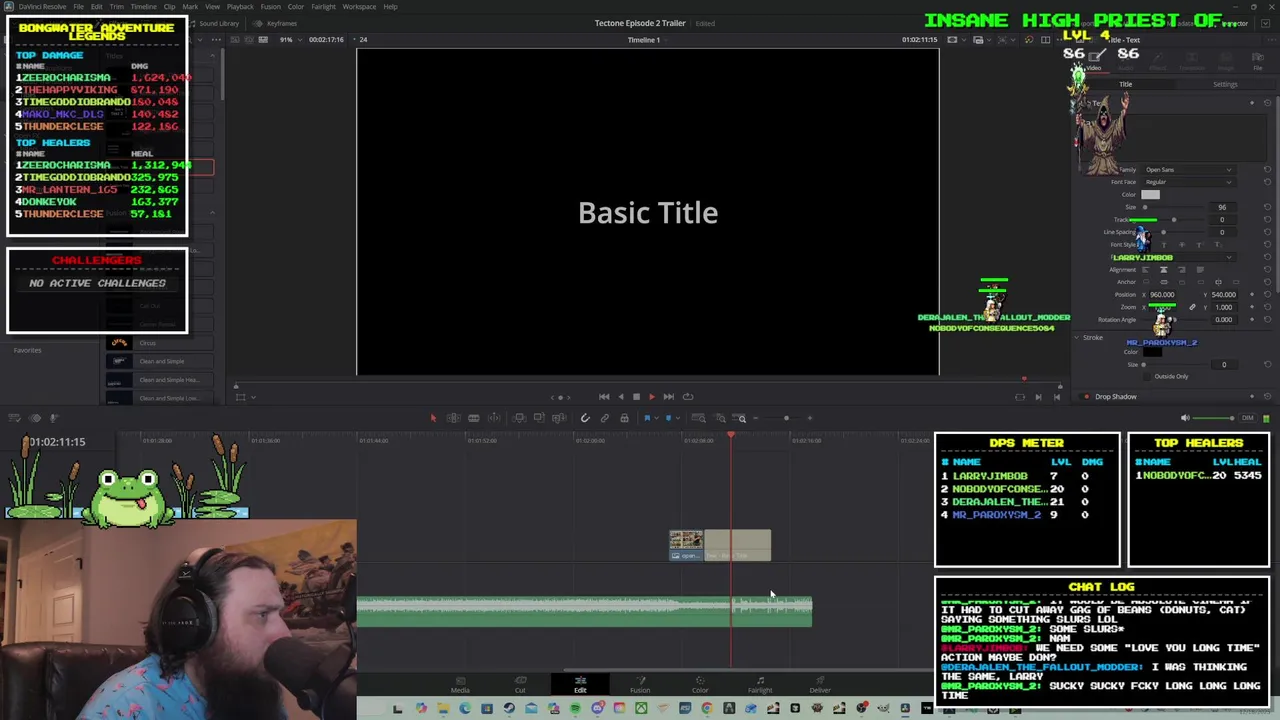Jump to last frame button

[668, 397]
